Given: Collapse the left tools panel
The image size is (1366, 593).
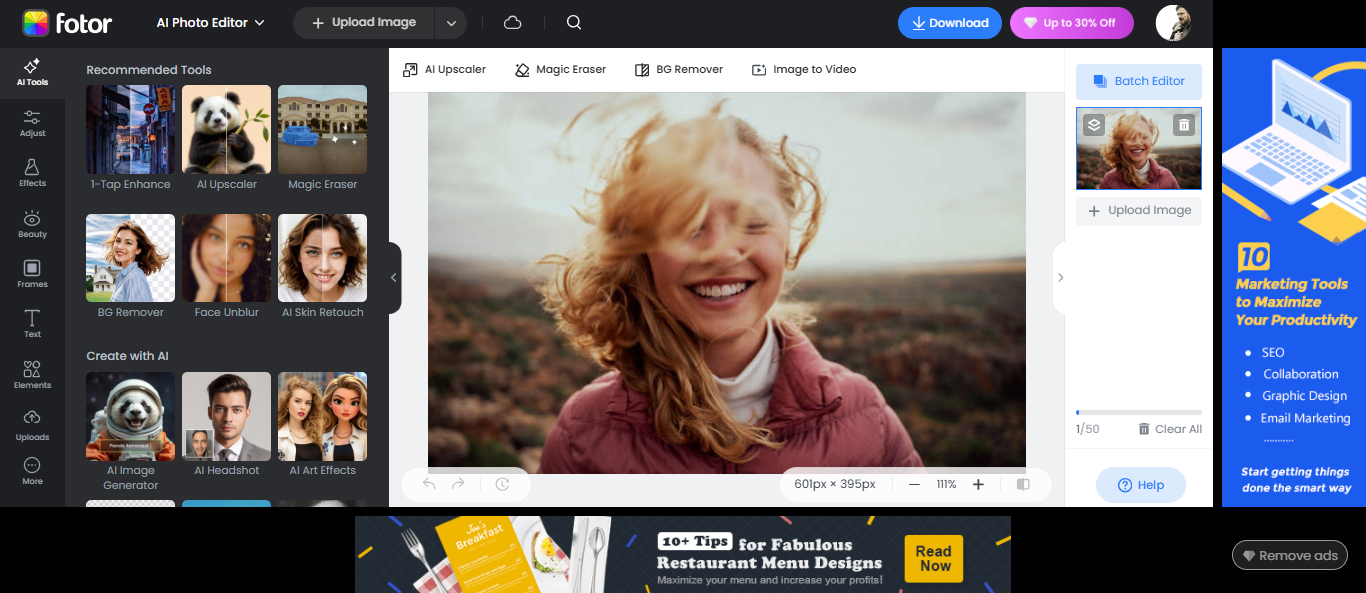Looking at the screenshot, I should 394,278.
